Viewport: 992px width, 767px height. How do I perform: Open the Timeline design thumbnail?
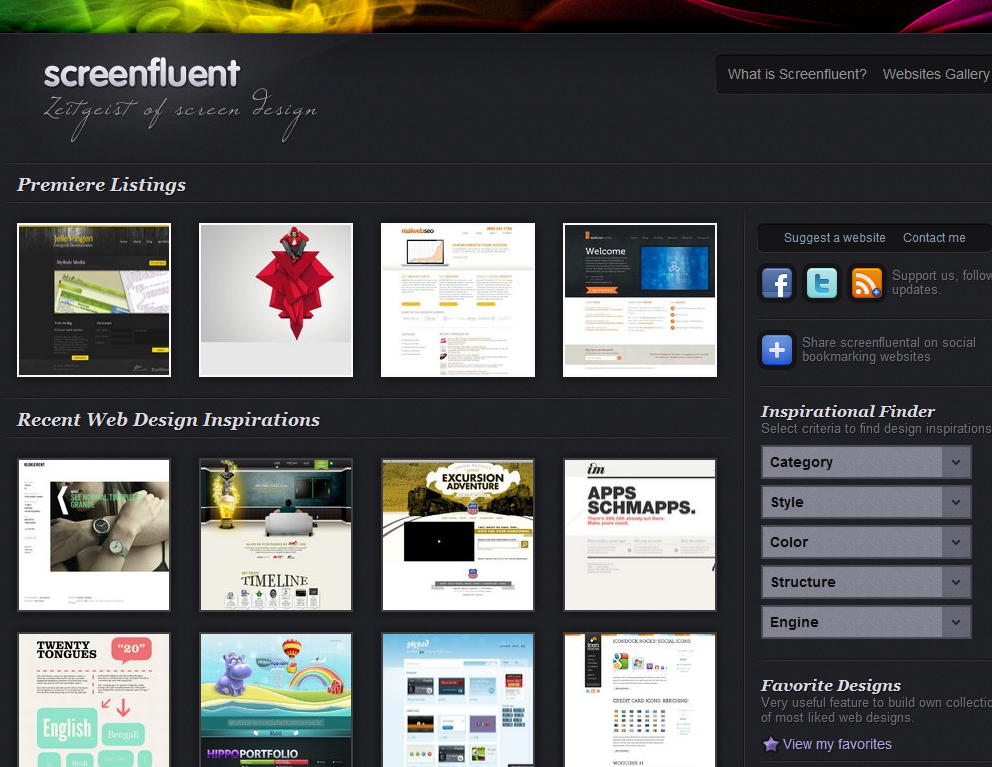276,535
